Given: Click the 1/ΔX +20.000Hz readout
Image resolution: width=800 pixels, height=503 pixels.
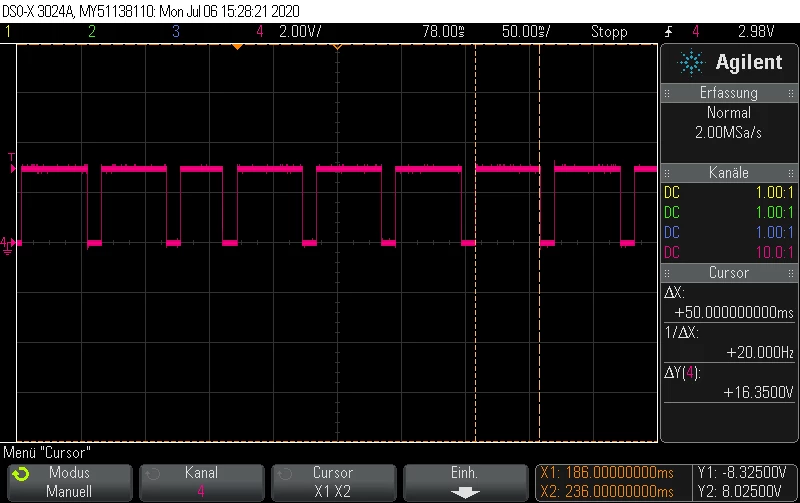Looking at the screenshot, I should point(729,342).
